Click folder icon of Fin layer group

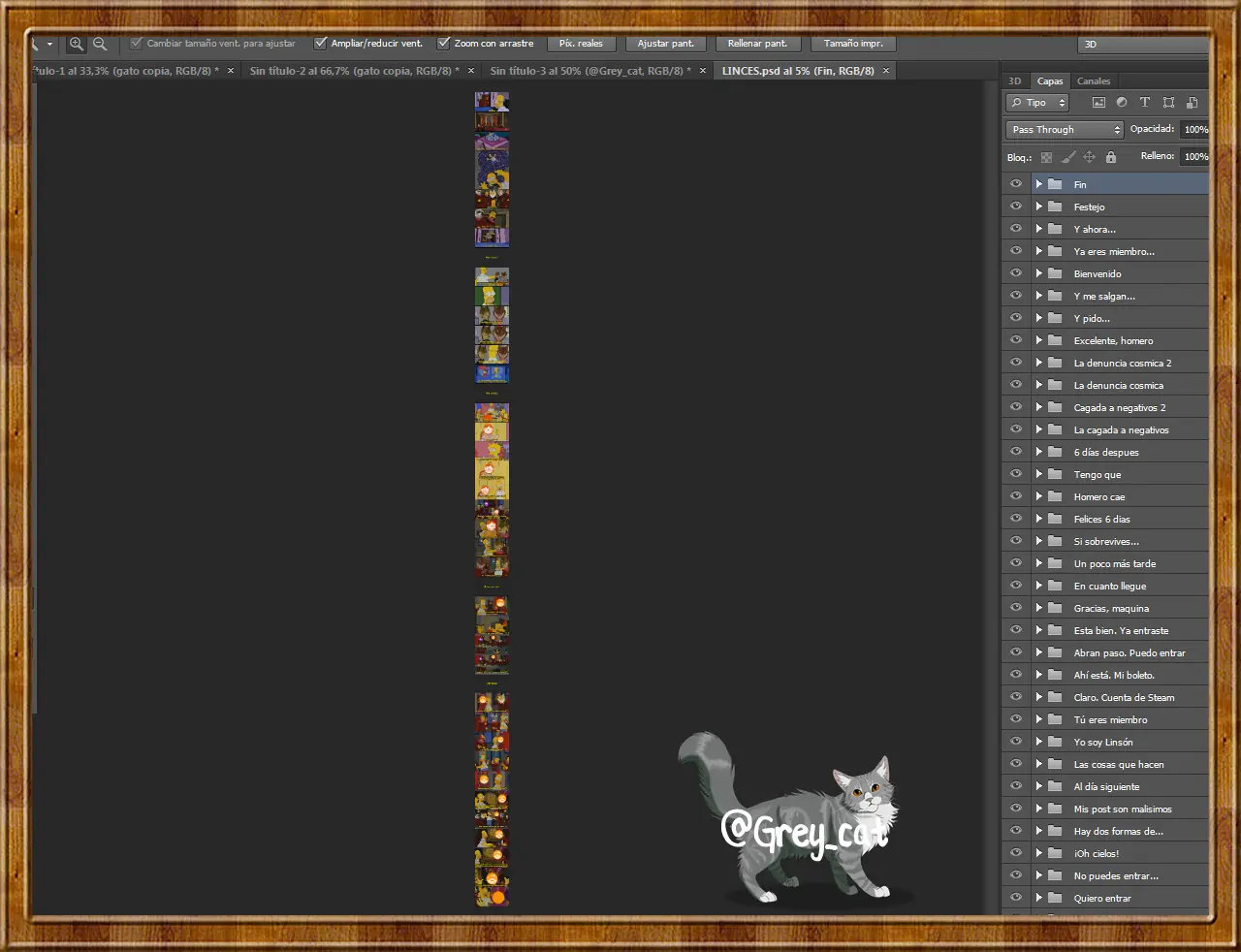[1055, 184]
